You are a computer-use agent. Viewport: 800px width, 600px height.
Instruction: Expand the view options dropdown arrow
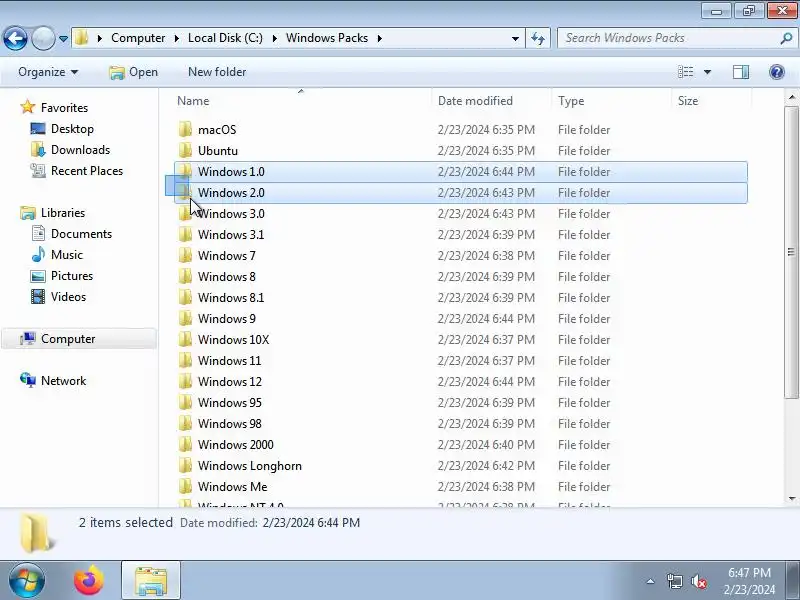point(707,72)
